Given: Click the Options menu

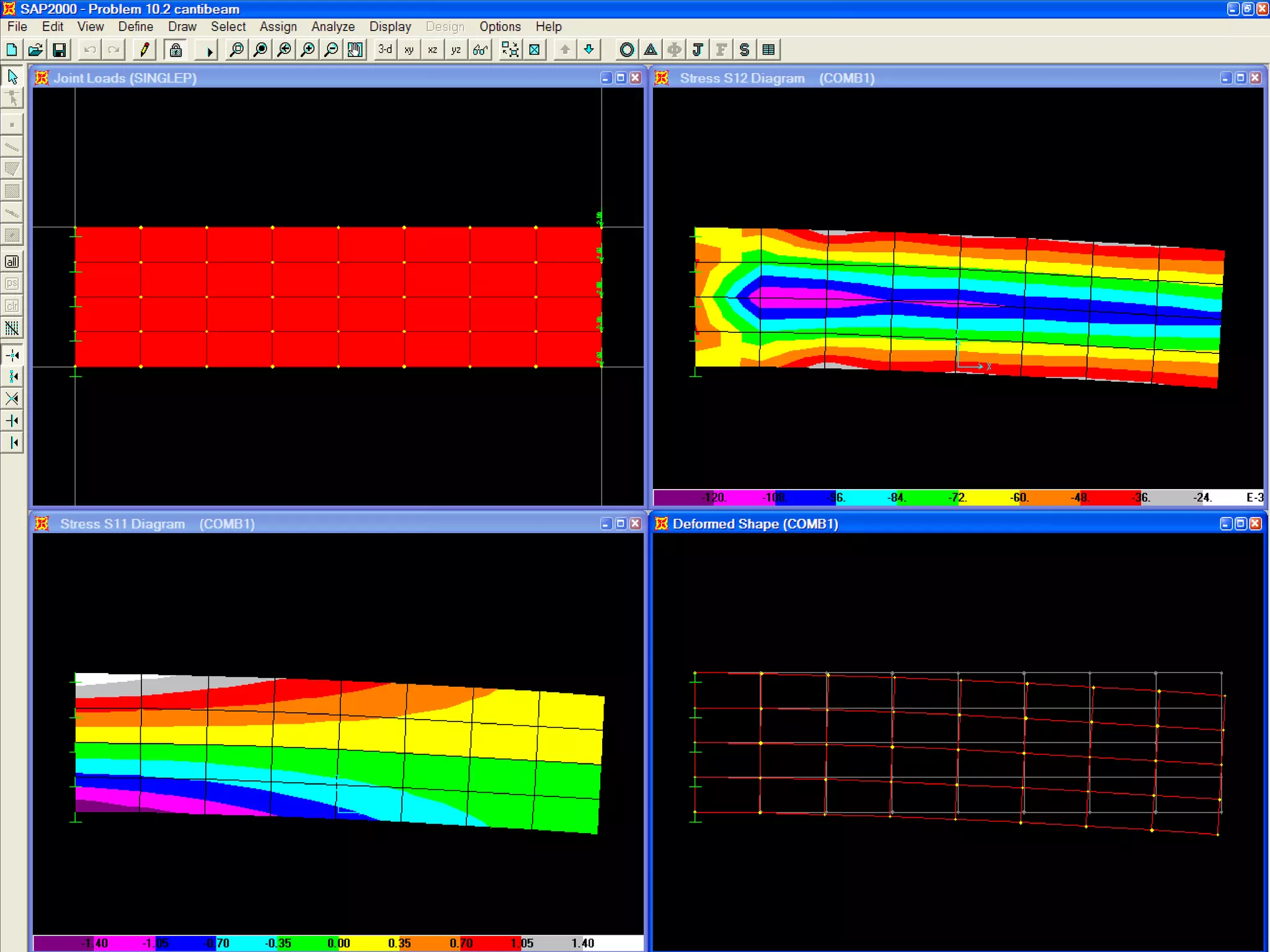Looking at the screenshot, I should pos(500,27).
